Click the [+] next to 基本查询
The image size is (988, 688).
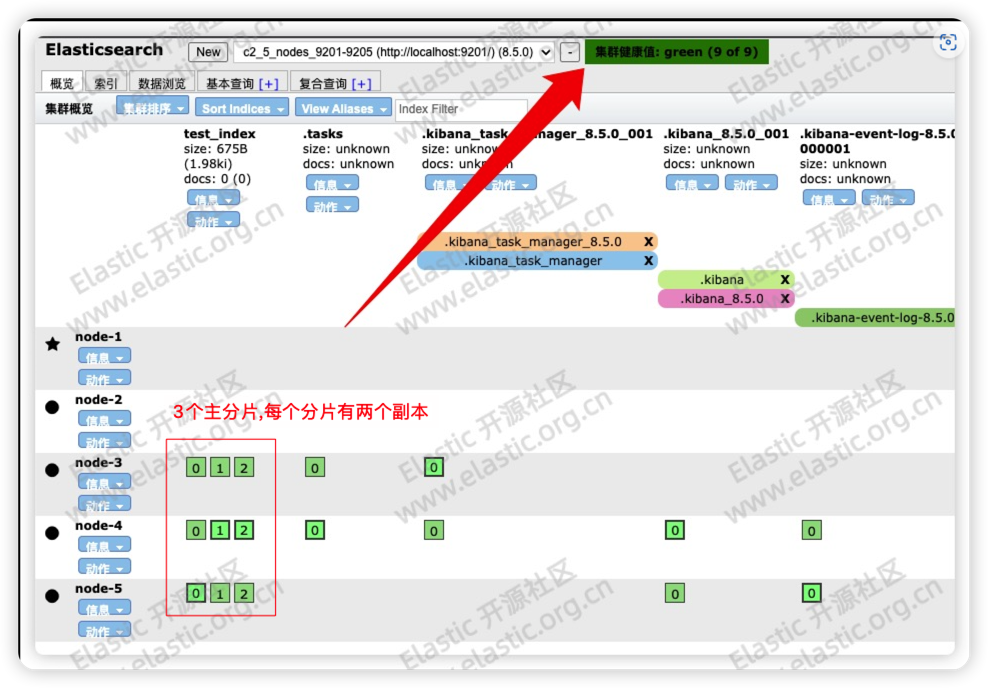click(x=268, y=84)
